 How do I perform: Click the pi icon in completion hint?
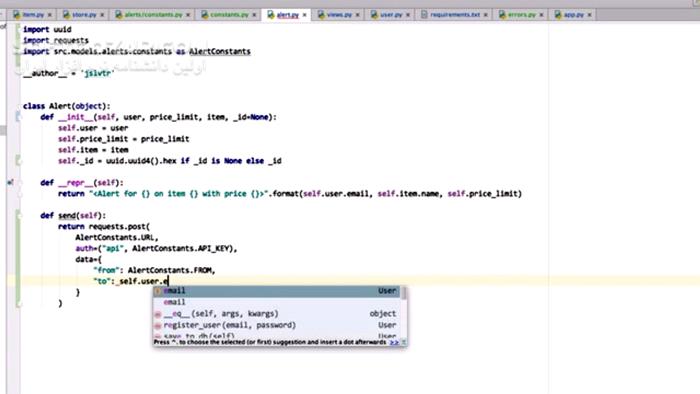coord(404,342)
